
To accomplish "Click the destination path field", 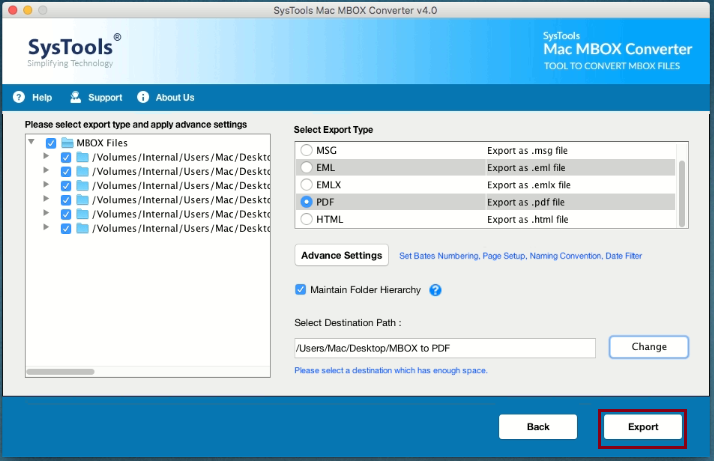I will point(445,348).
